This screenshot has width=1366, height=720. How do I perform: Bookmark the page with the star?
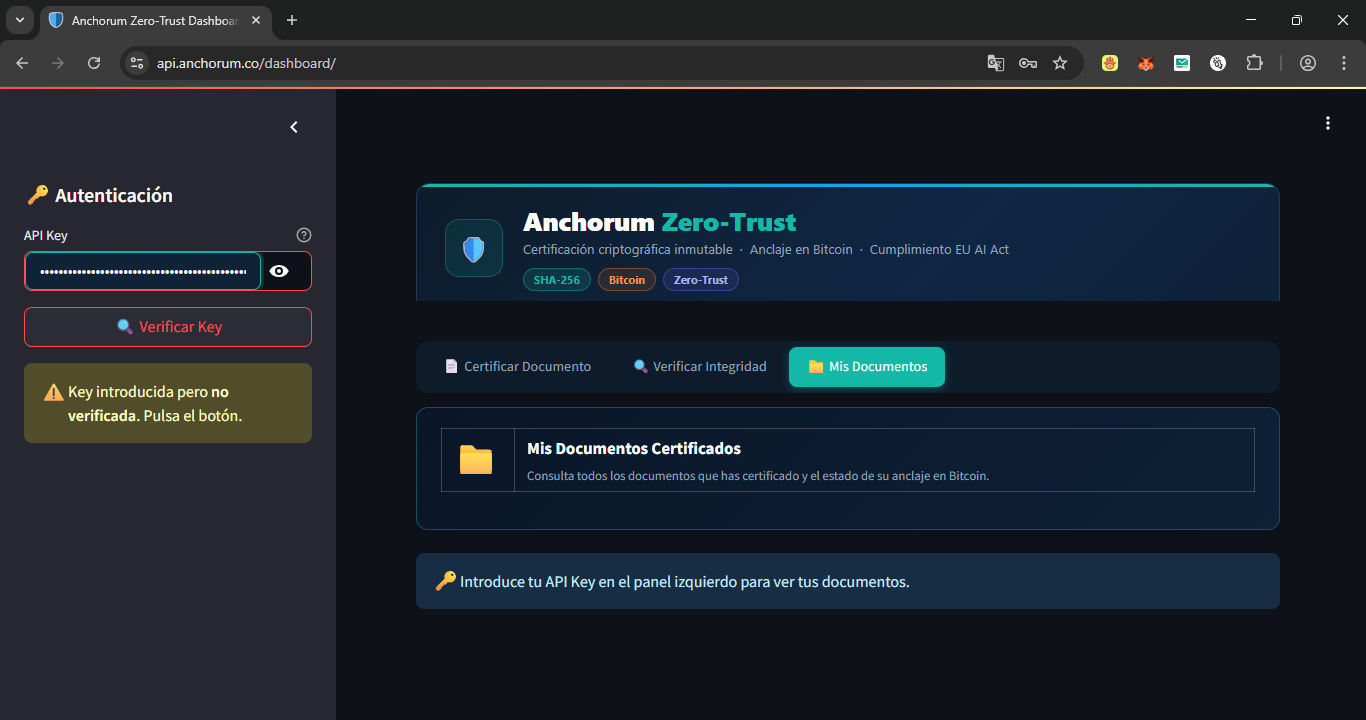coord(1059,62)
